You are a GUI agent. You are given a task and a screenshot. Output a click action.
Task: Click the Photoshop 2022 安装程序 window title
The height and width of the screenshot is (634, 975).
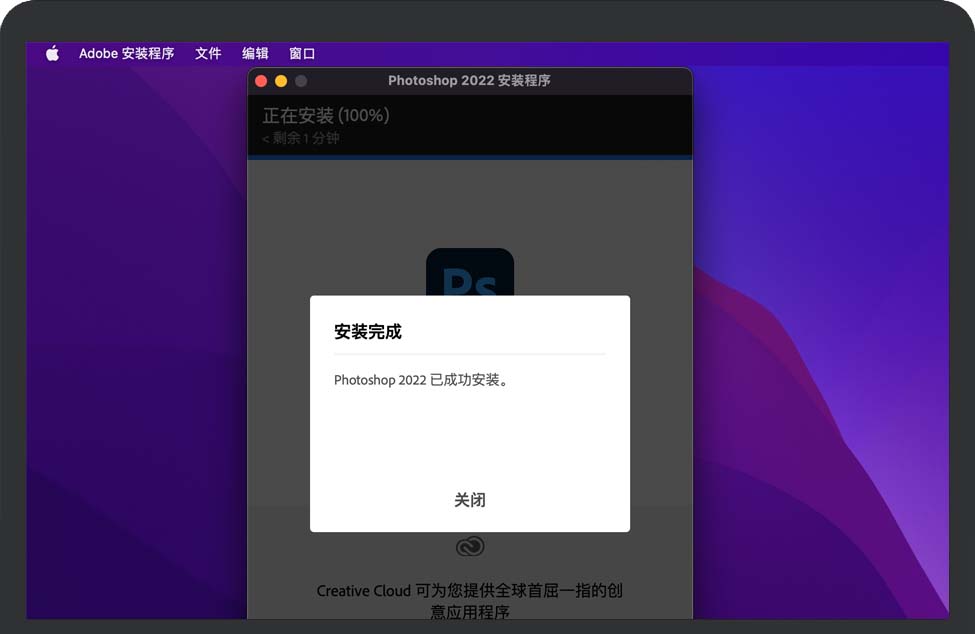click(469, 80)
